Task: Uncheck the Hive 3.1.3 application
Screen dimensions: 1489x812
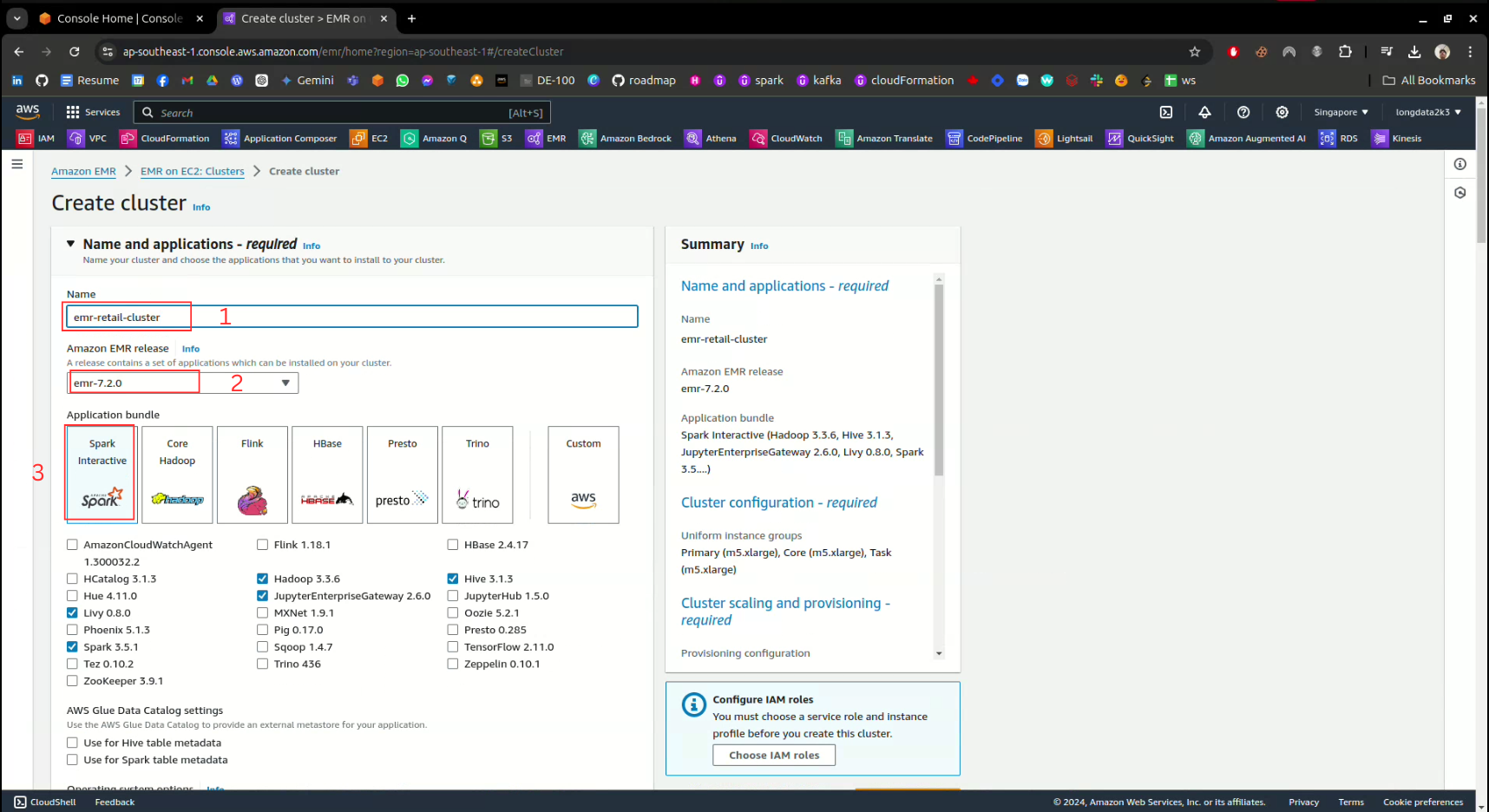Action: pyautogui.click(x=453, y=579)
